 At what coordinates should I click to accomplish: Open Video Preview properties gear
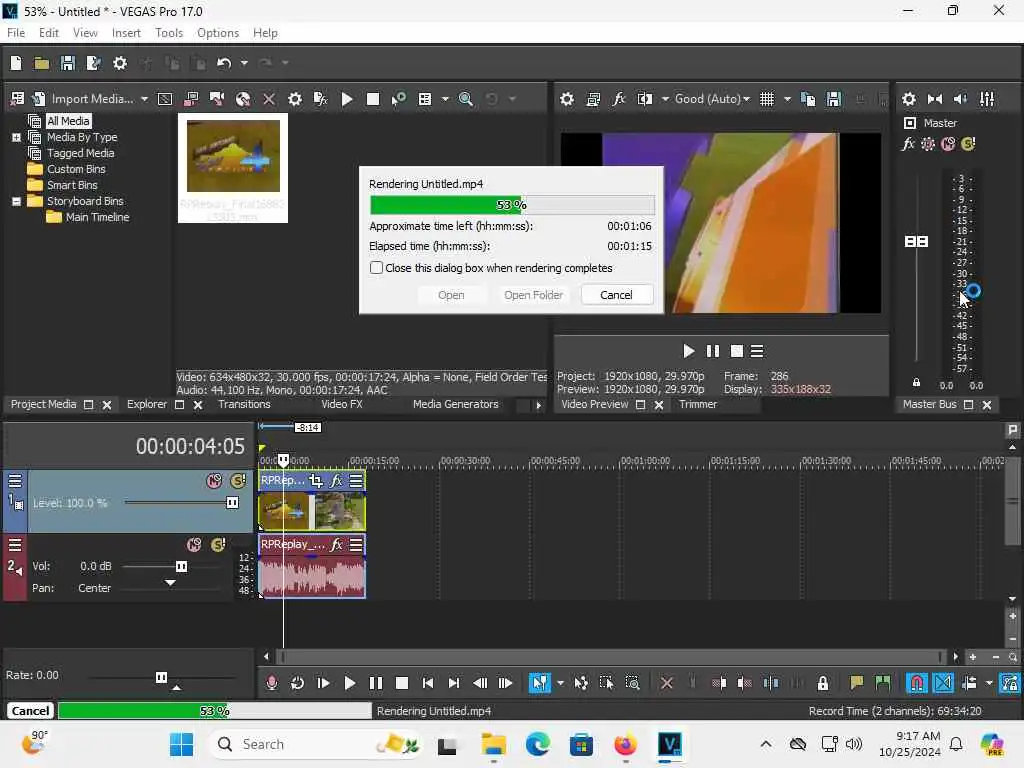[x=567, y=99]
